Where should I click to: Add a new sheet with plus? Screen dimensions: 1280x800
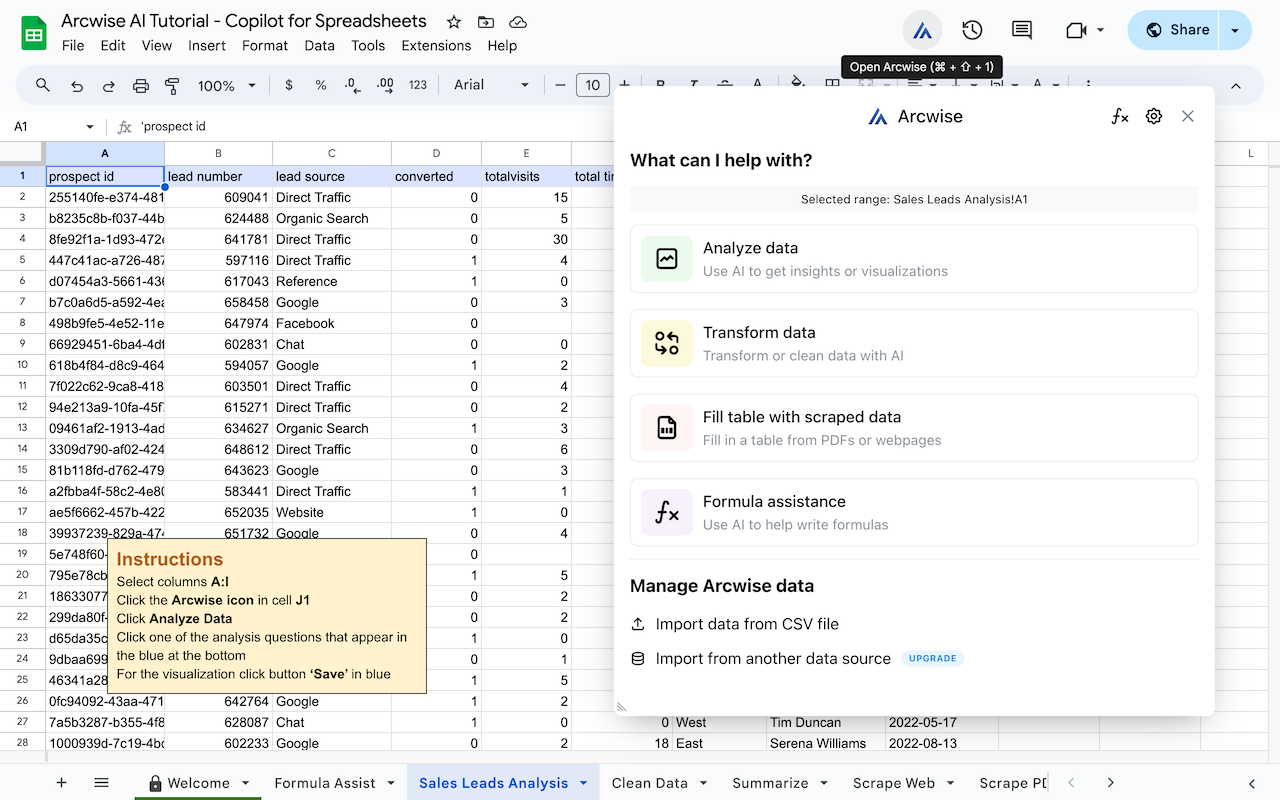pos(61,783)
